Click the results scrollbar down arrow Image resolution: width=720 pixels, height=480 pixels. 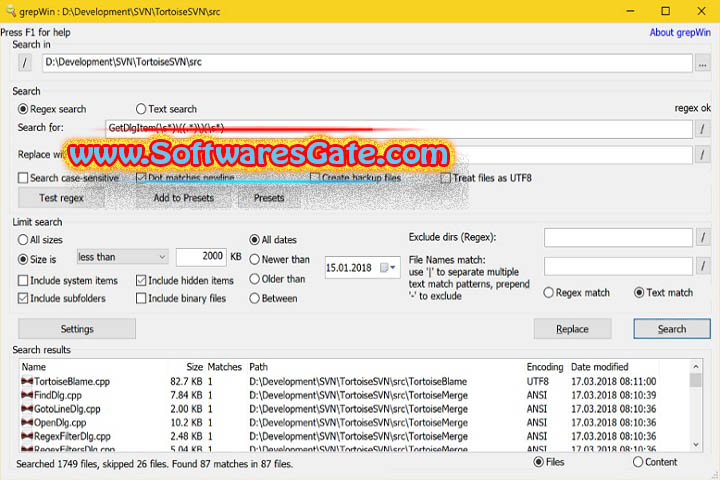tap(696, 445)
